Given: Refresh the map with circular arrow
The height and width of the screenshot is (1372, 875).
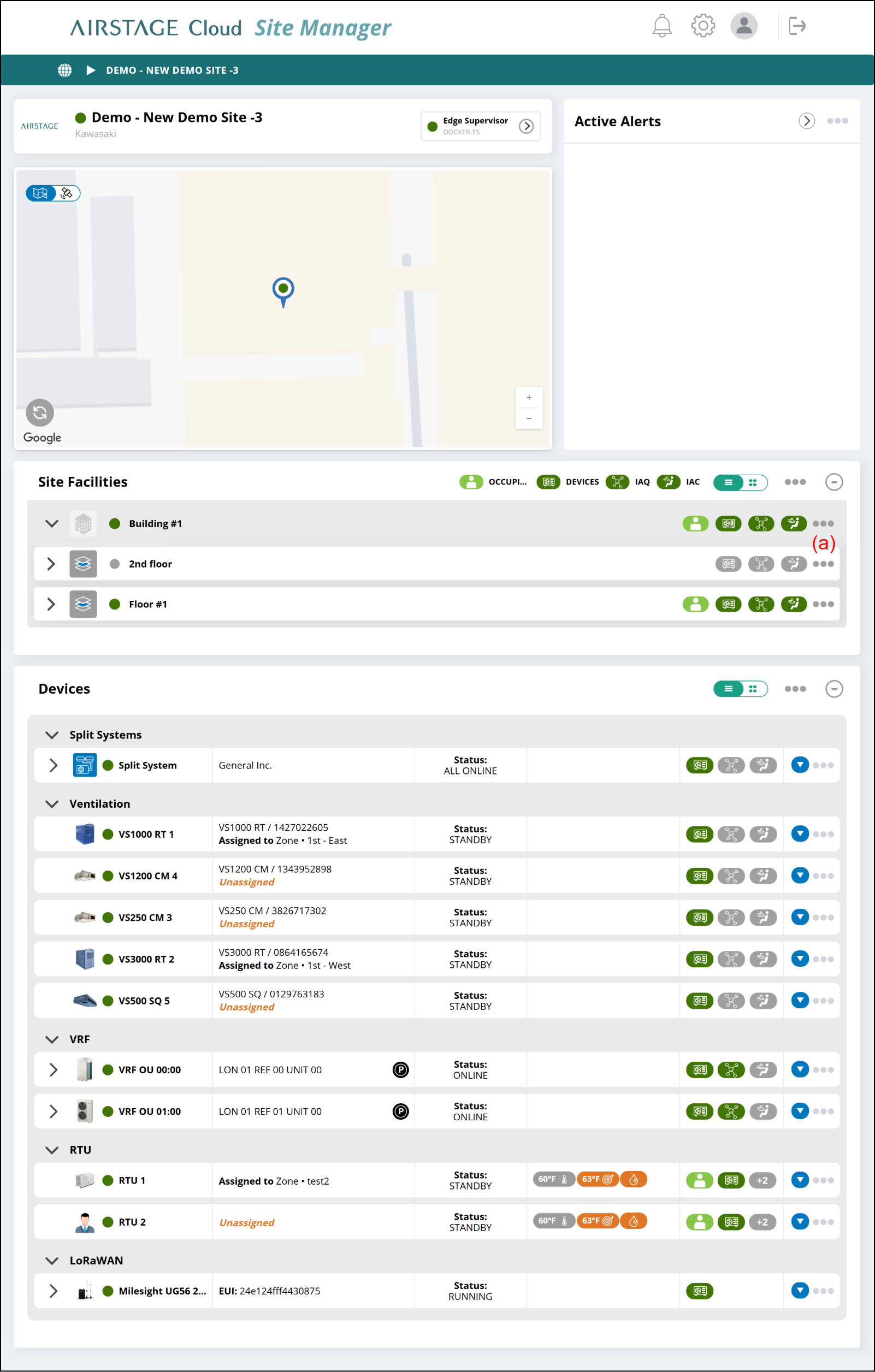Looking at the screenshot, I should pos(40,412).
